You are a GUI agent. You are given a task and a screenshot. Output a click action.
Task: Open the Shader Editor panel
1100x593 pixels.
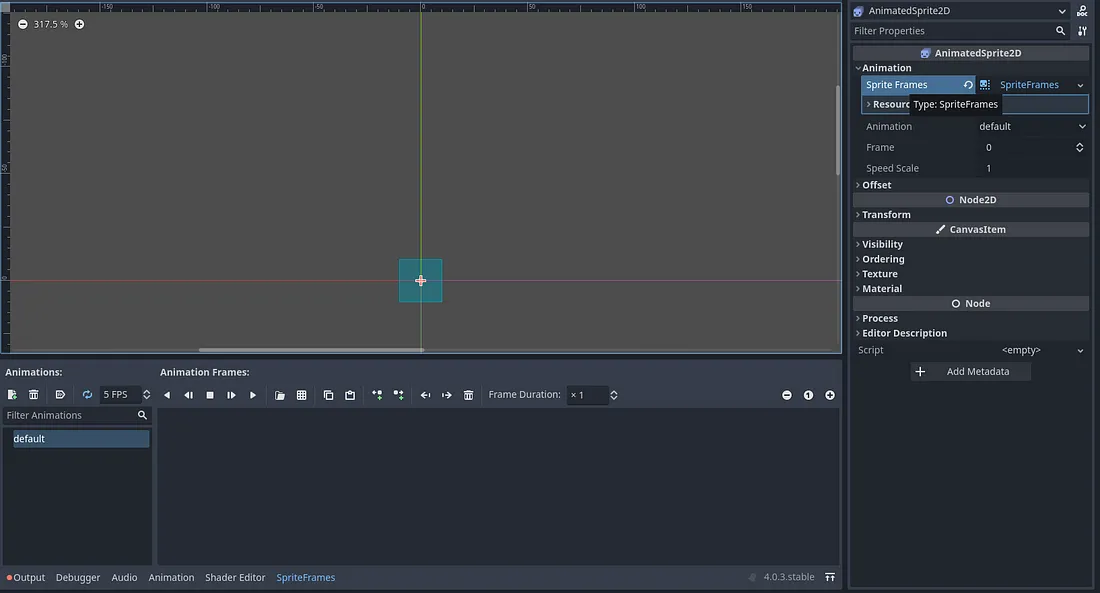tap(235, 578)
